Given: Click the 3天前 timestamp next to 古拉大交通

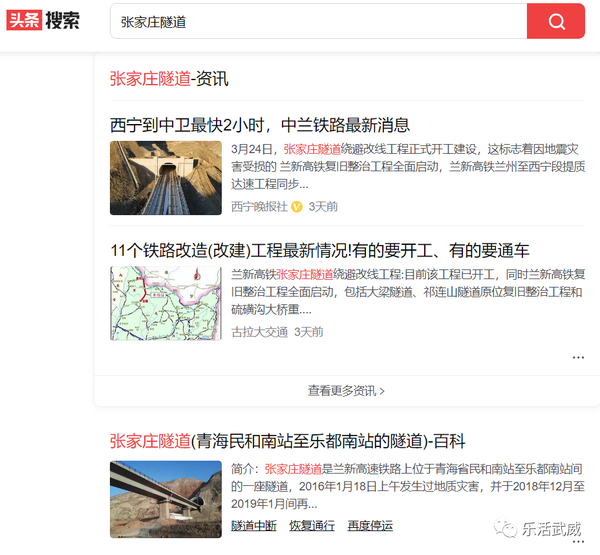Looking at the screenshot, I should (x=308, y=332).
